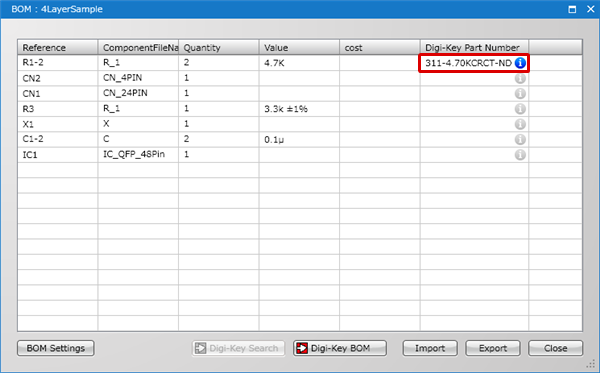Maximize the BOM window
600x373 pixels.
tap(572, 9)
